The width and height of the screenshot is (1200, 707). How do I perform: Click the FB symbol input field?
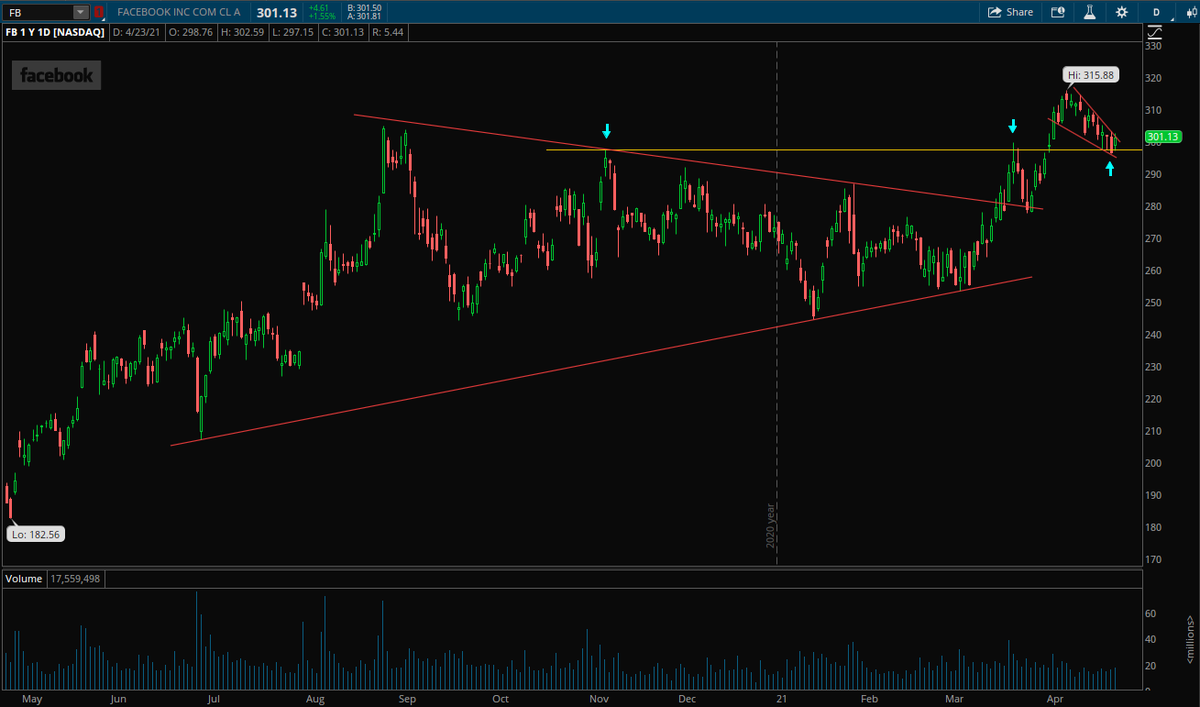click(39, 12)
